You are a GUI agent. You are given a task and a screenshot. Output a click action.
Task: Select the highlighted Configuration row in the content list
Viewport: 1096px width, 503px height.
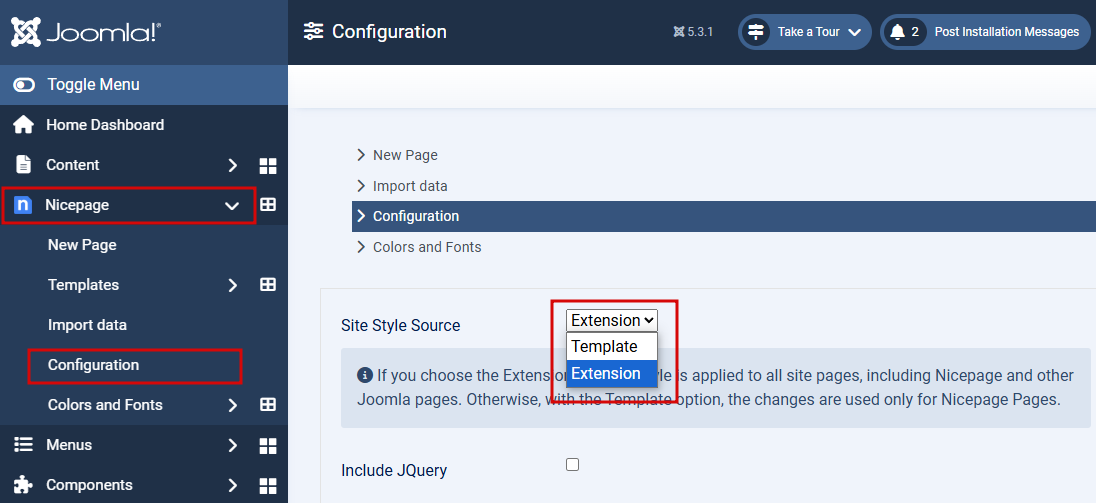(x=723, y=217)
